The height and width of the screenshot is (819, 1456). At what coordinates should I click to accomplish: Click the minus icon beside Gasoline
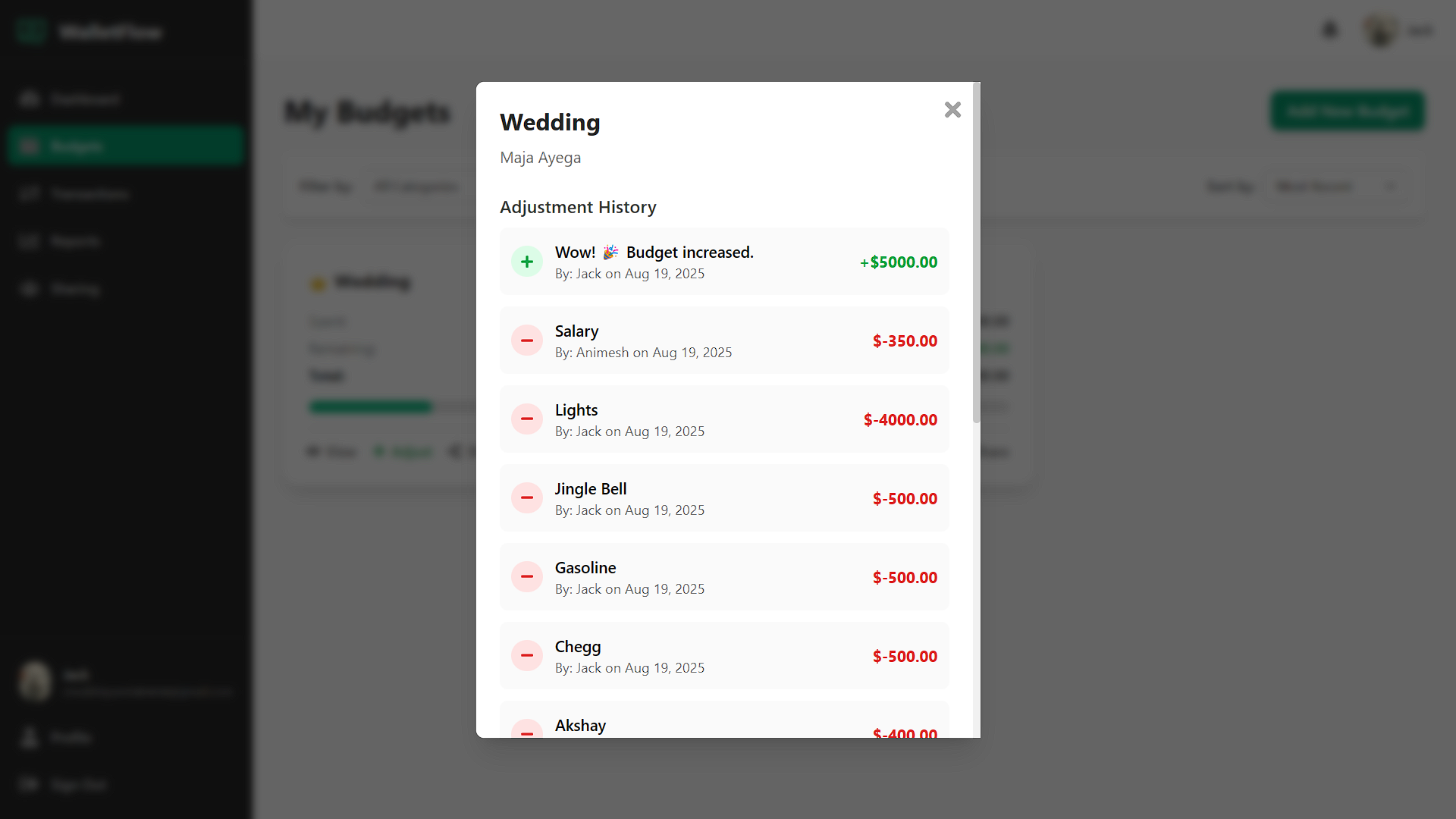pos(527,577)
